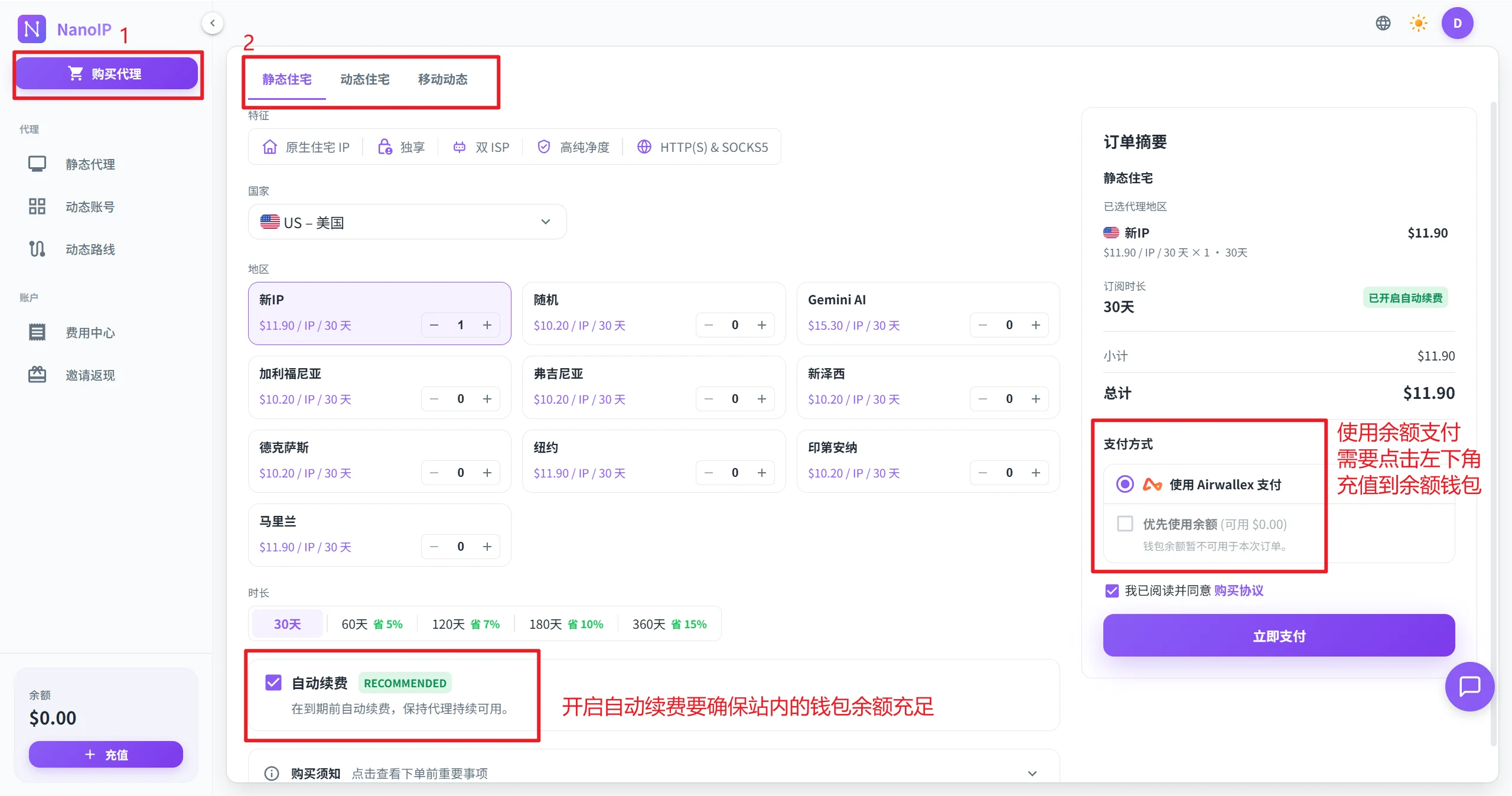Click the Airwallex logo icon
The image size is (1512, 796).
[1152, 485]
